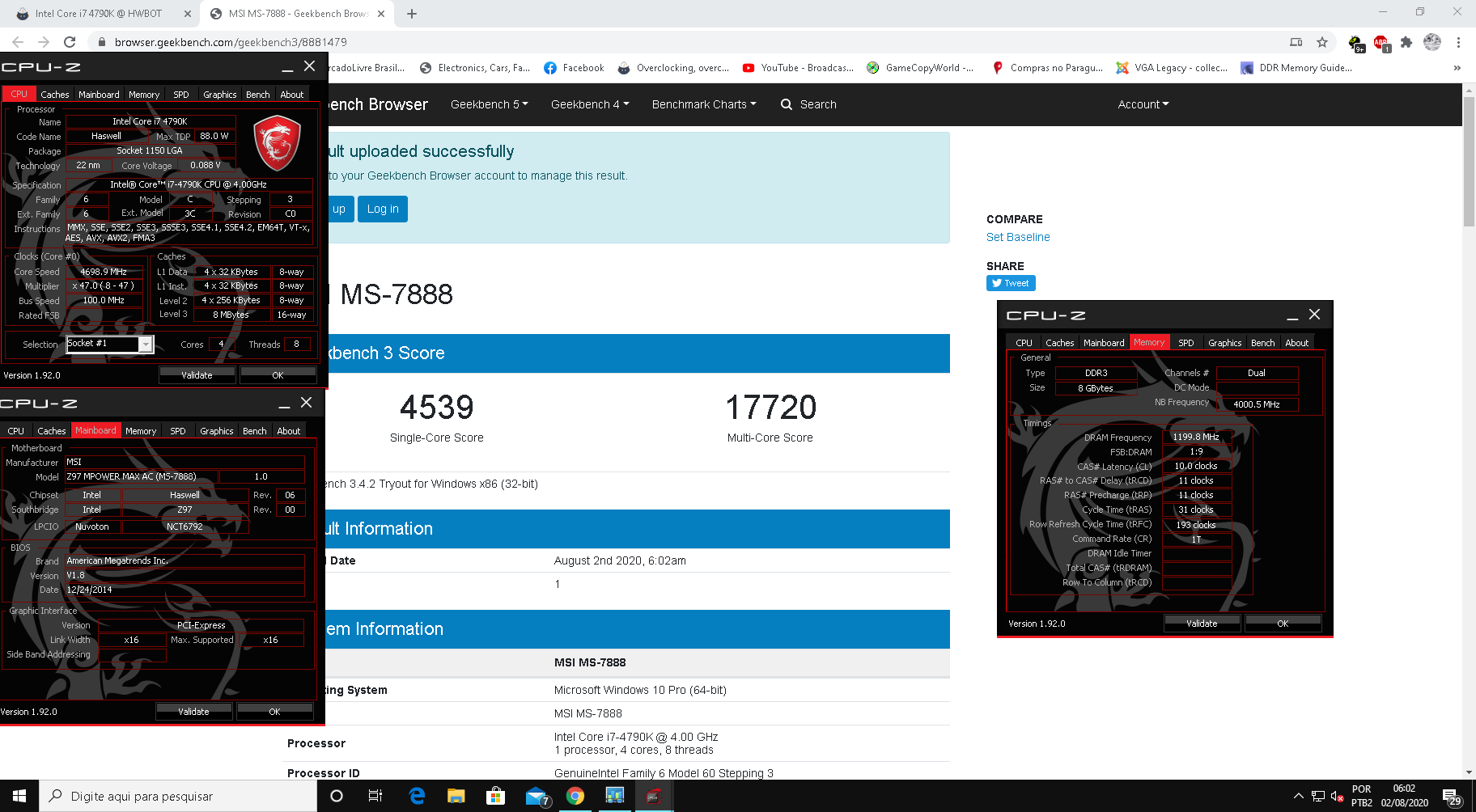Screen dimensions: 1476x812
Task: Reload the Geekbench page
Action: (x=70, y=42)
